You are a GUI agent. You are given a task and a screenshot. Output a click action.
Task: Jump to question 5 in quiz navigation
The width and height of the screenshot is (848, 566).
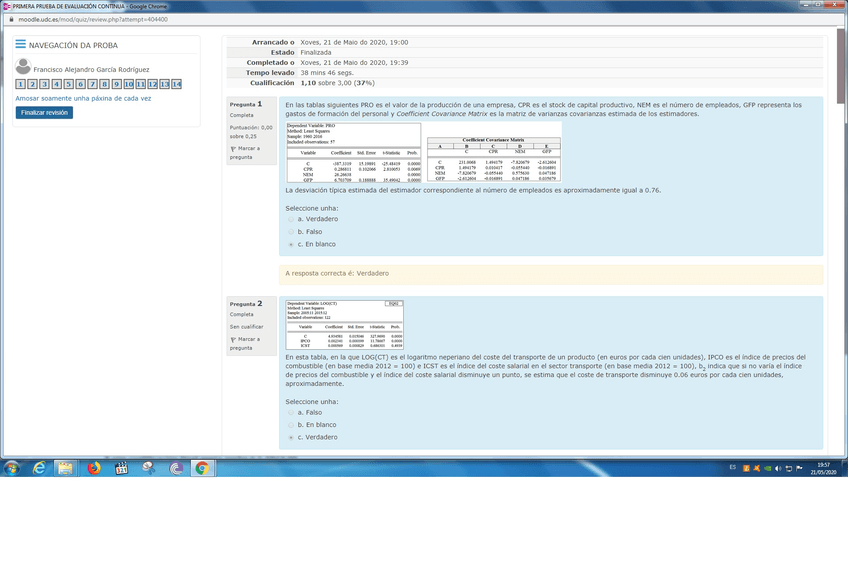pyautogui.click(x=68, y=85)
